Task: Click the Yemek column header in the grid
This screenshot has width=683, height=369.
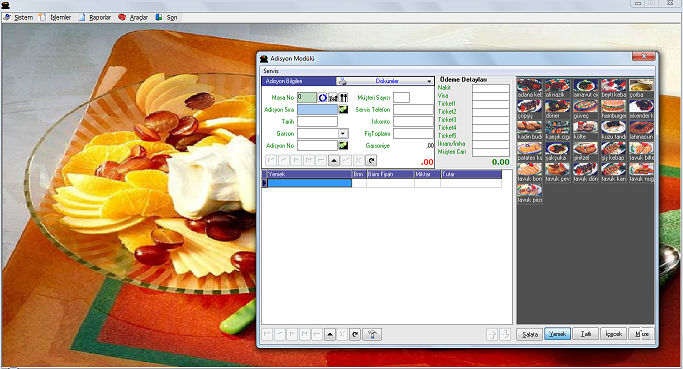Action: pyautogui.click(x=309, y=174)
